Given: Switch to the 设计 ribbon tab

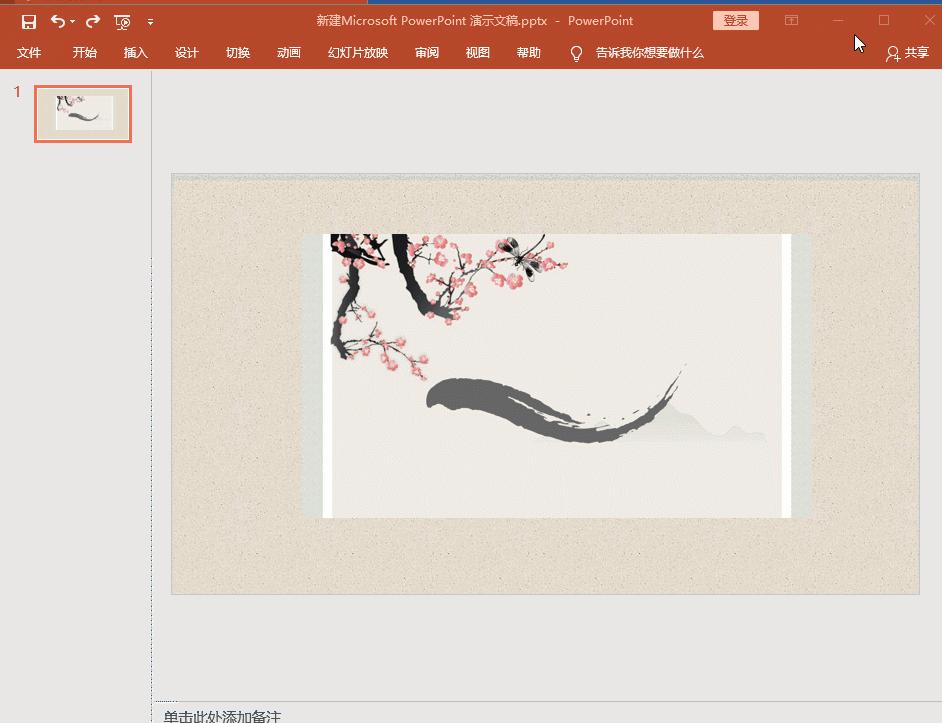Looking at the screenshot, I should (x=187, y=53).
